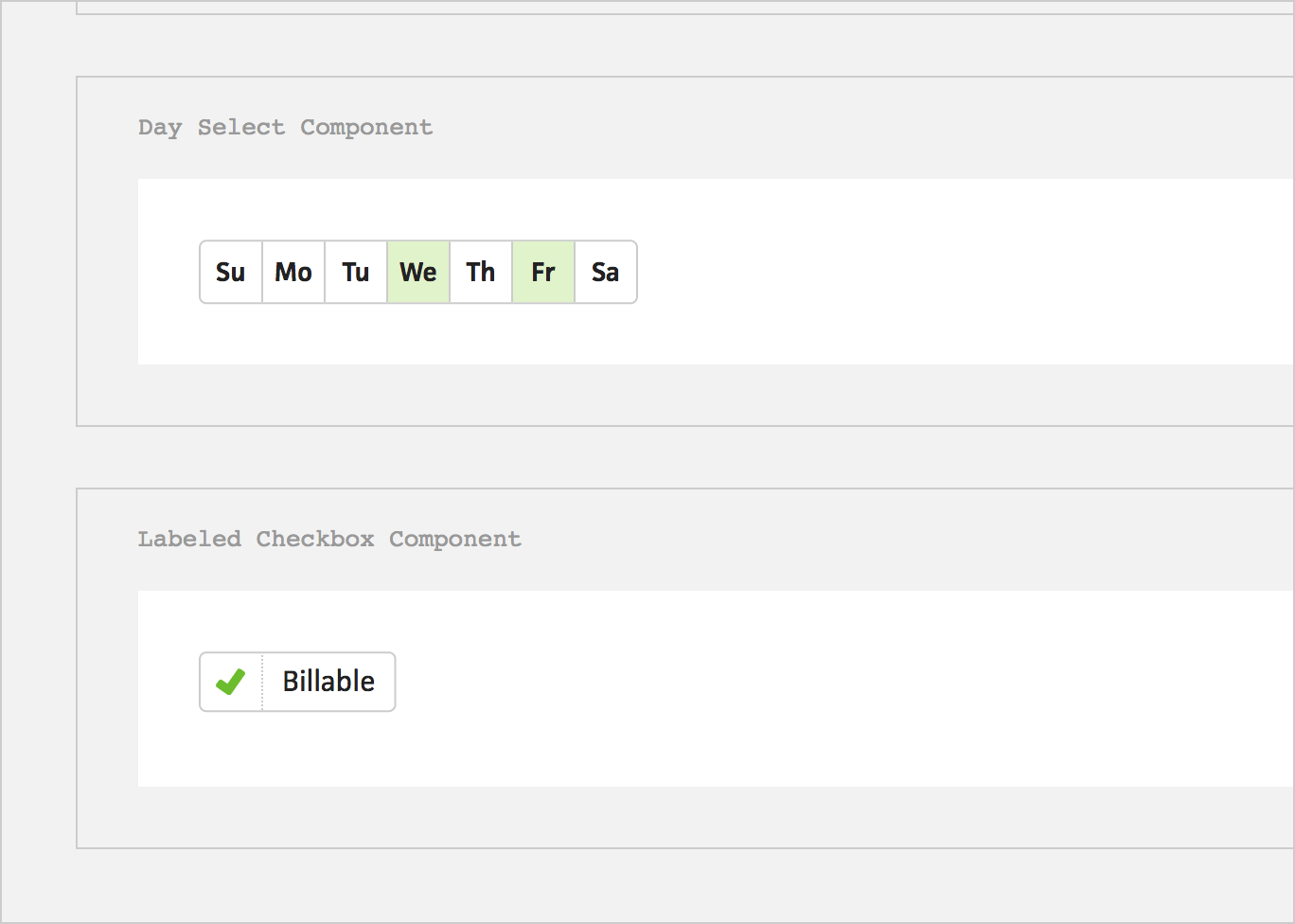Click the Billable label text
This screenshot has height=924, width=1295.
pyautogui.click(x=328, y=682)
